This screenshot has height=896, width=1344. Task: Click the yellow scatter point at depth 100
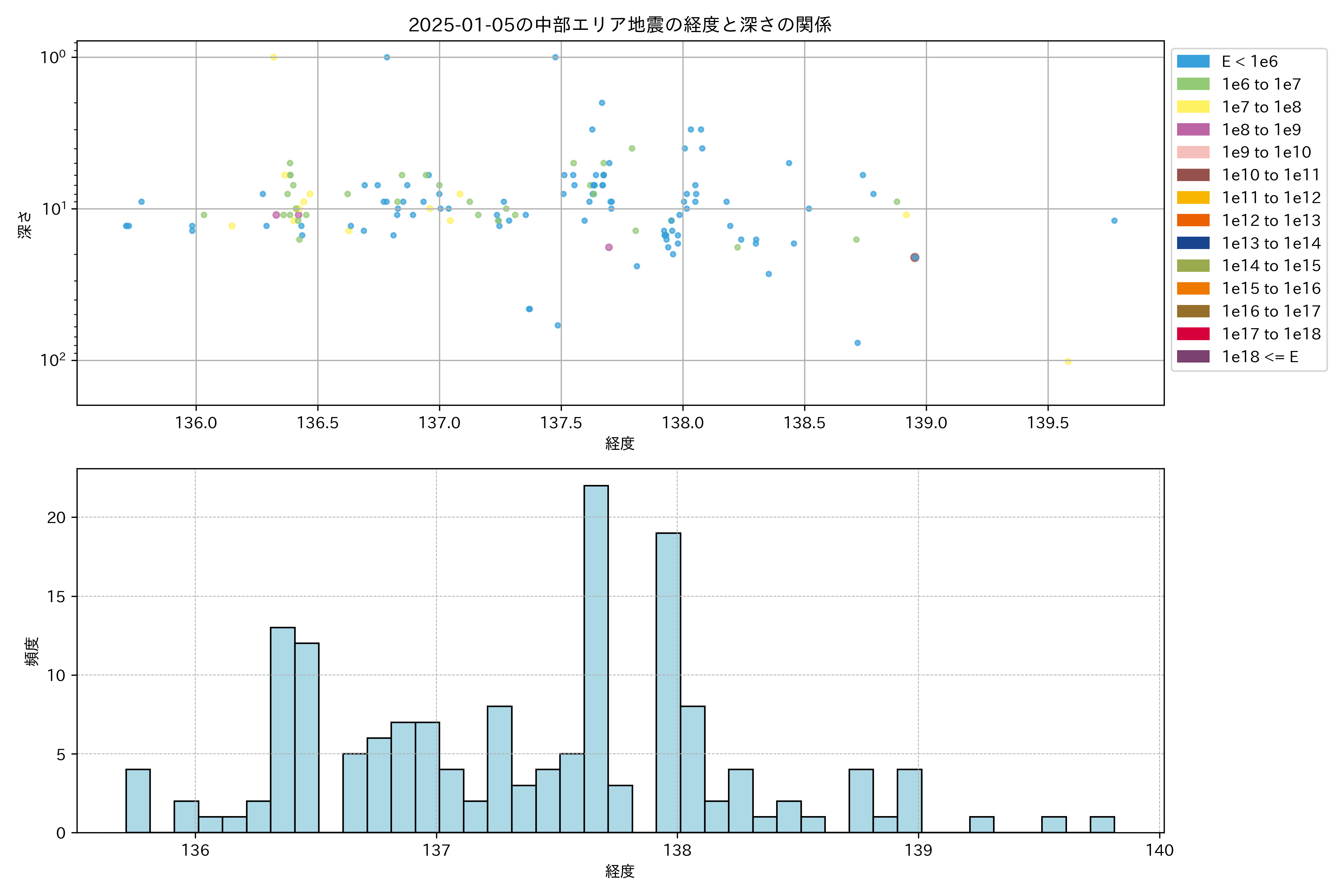(x=1068, y=361)
